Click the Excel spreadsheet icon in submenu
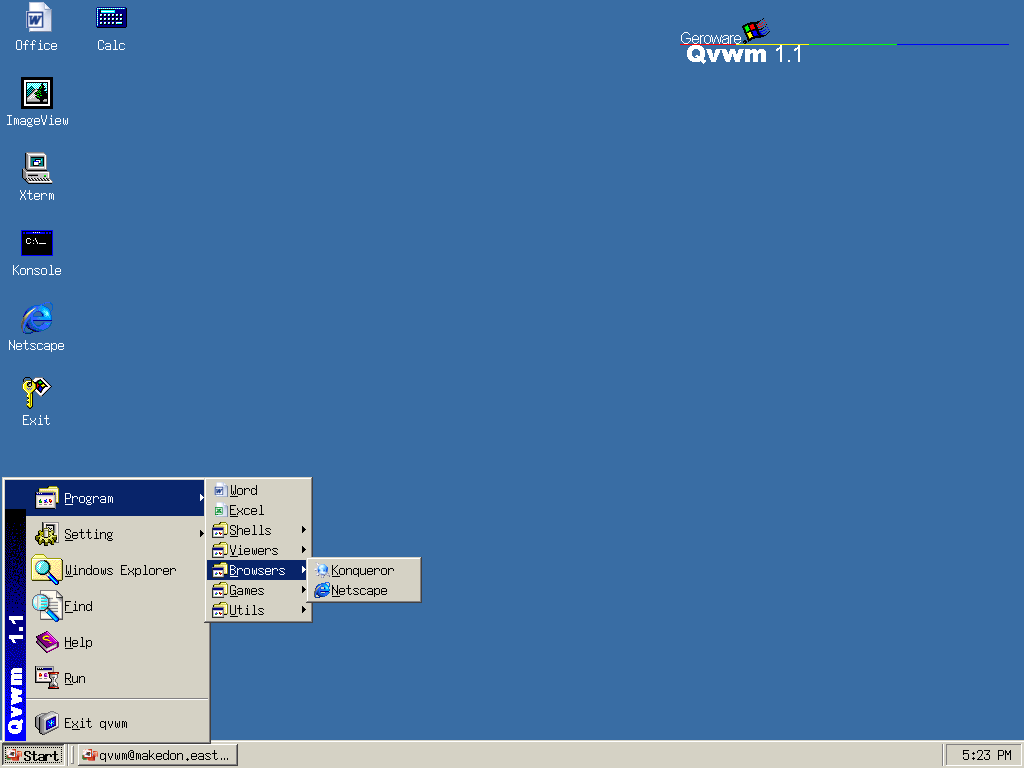 [x=220, y=511]
